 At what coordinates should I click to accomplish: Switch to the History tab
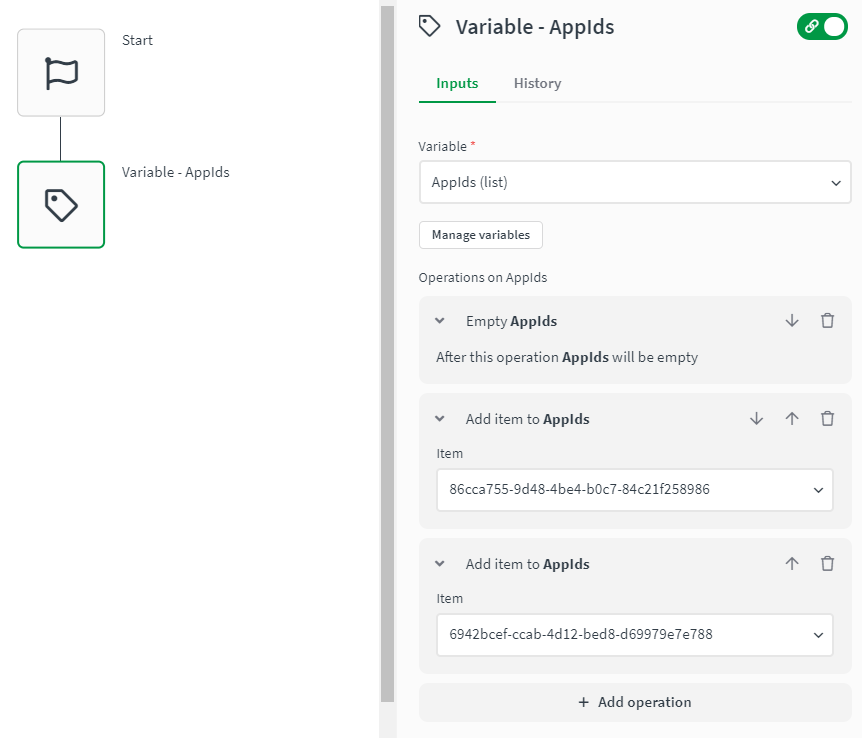[x=537, y=84]
